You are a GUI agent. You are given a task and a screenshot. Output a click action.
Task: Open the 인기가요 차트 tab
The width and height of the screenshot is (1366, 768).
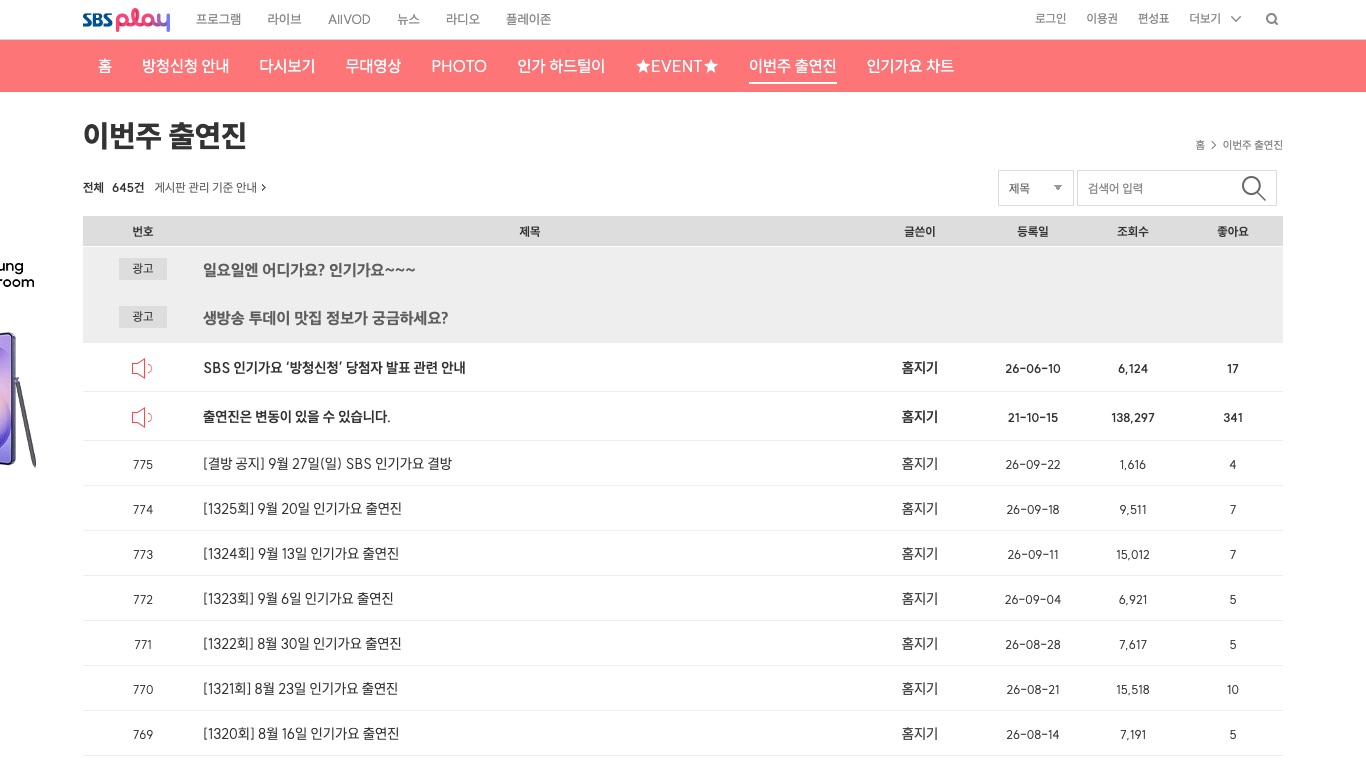[x=910, y=66]
